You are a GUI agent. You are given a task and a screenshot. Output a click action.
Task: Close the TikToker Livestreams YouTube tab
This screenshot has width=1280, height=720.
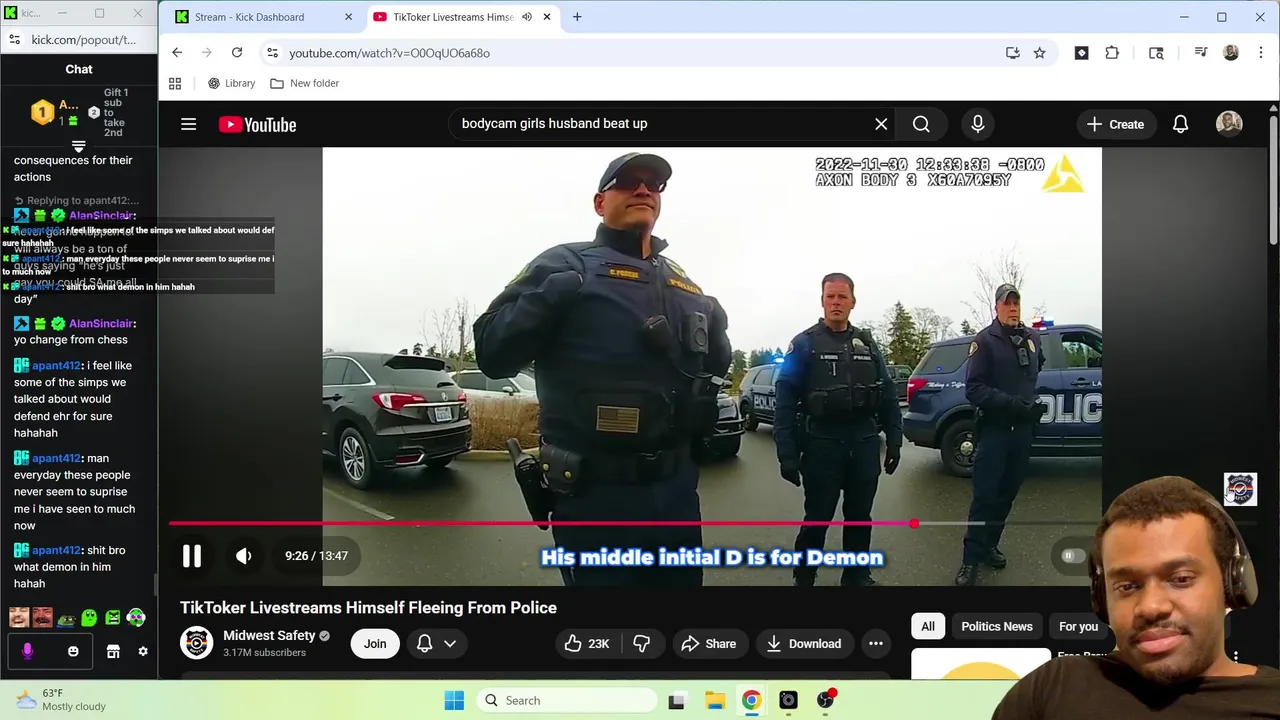pyautogui.click(x=547, y=17)
